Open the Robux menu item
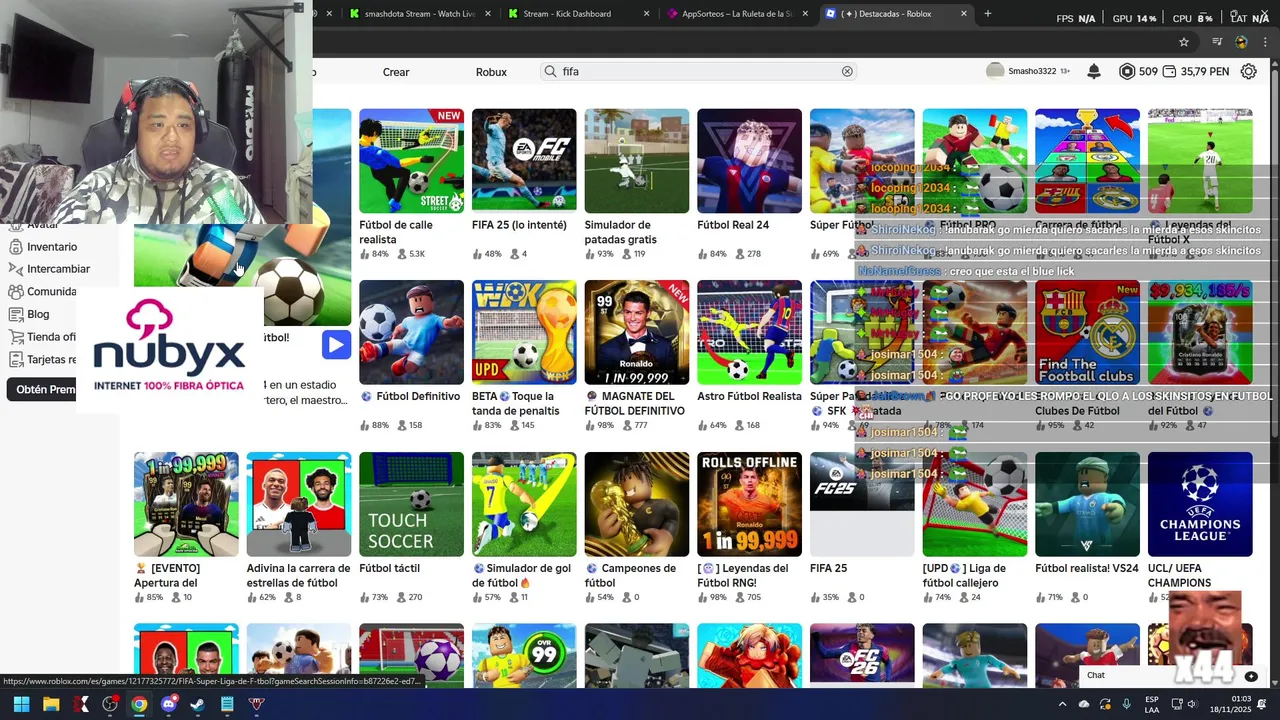The height and width of the screenshot is (720, 1280). pos(491,72)
